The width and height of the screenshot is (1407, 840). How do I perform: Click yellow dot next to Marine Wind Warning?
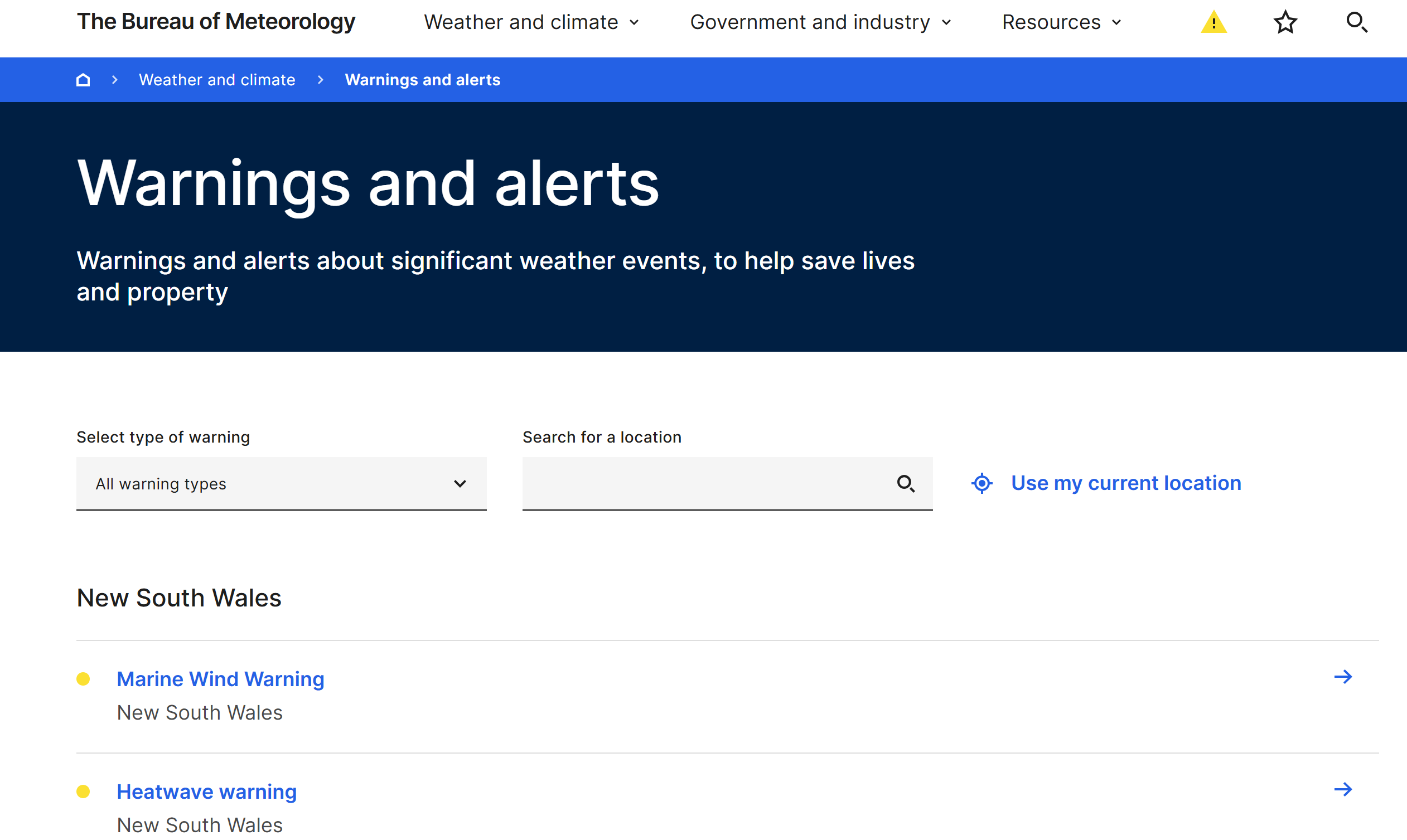pos(83,679)
